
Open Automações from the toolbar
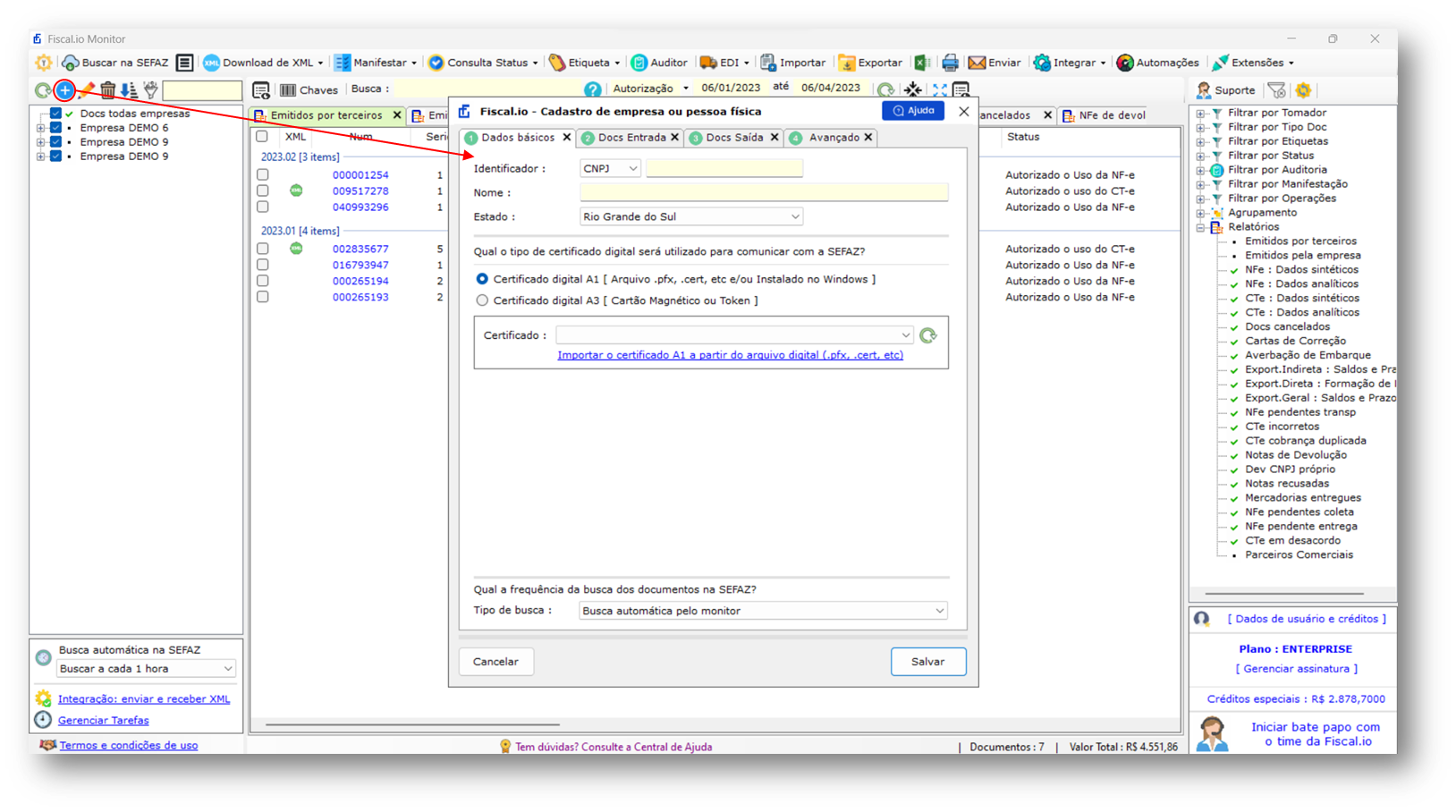click(x=1157, y=63)
